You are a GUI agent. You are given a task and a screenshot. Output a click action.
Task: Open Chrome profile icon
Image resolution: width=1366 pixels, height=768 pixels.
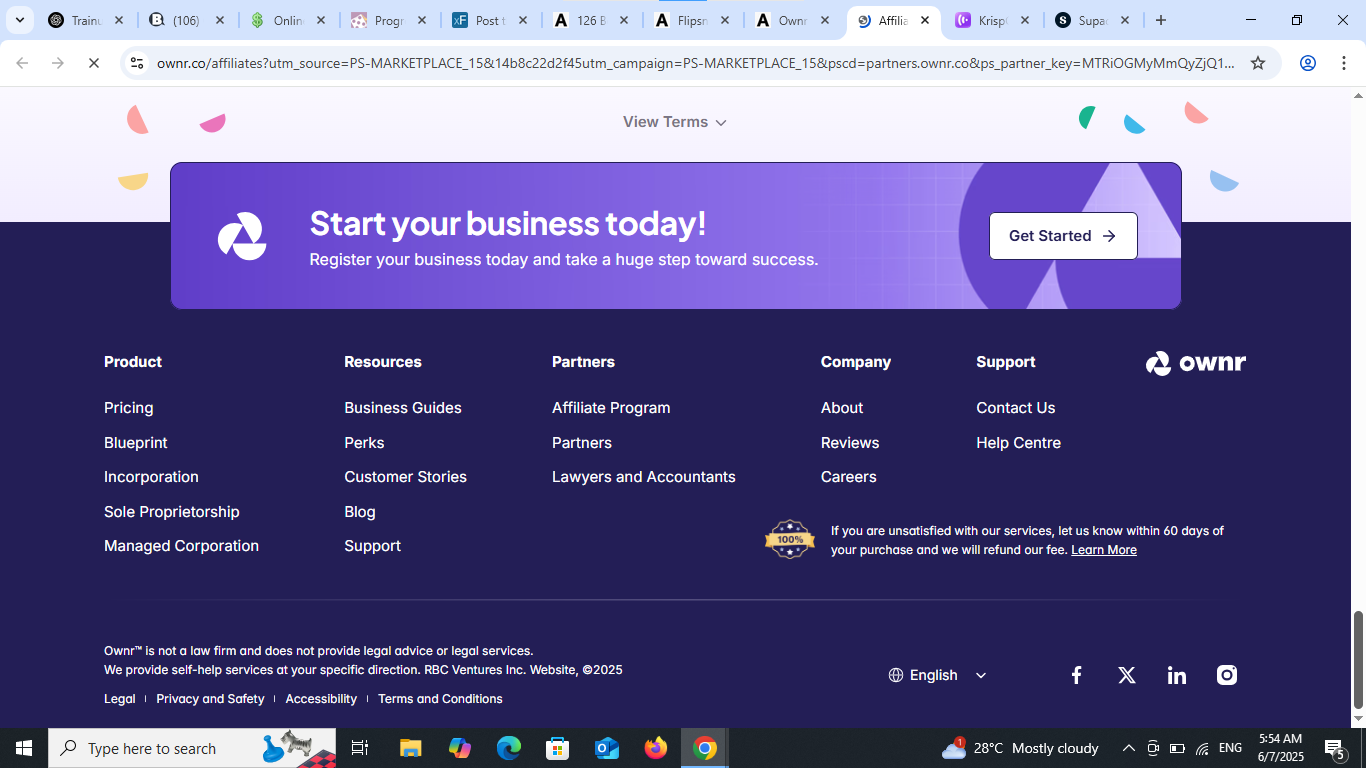pyautogui.click(x=1308, y=63)
